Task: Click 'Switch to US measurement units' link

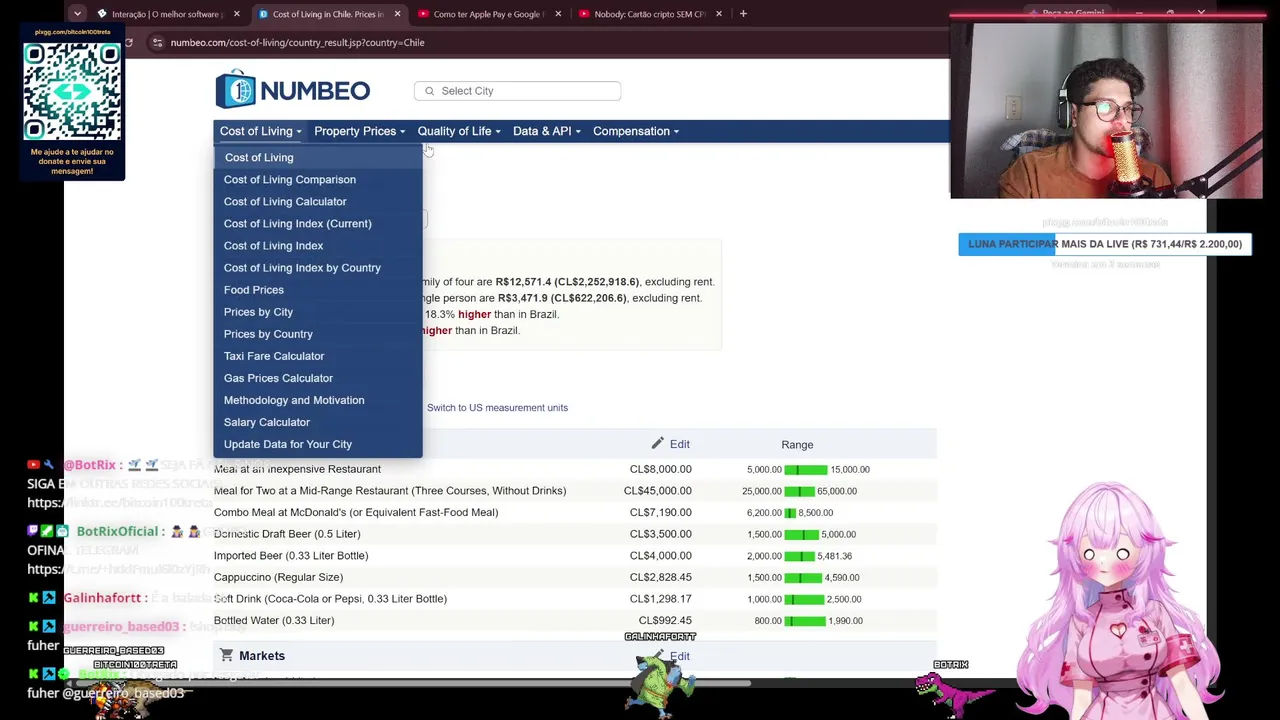Action: coord(497,407)
